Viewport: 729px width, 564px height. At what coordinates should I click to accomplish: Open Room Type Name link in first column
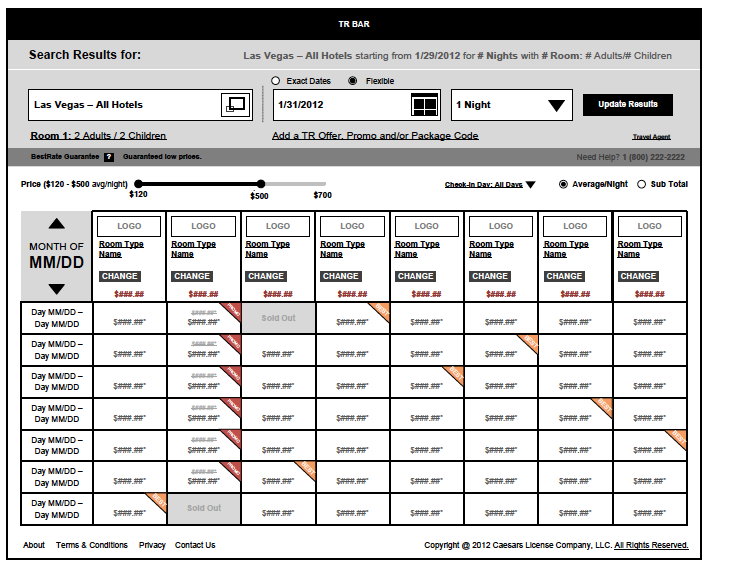click(121, 249)
